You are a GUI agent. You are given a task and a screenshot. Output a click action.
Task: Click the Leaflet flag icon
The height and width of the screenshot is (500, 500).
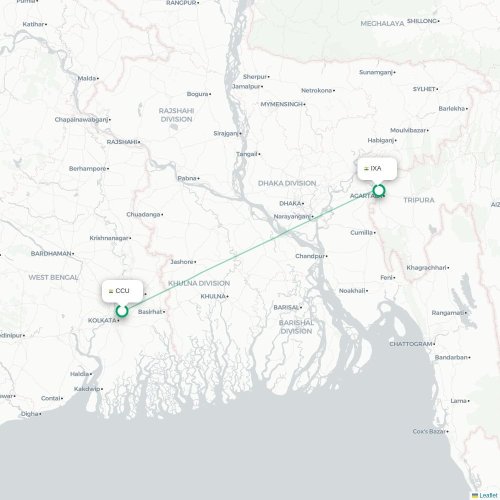click(x=475, y=496)
